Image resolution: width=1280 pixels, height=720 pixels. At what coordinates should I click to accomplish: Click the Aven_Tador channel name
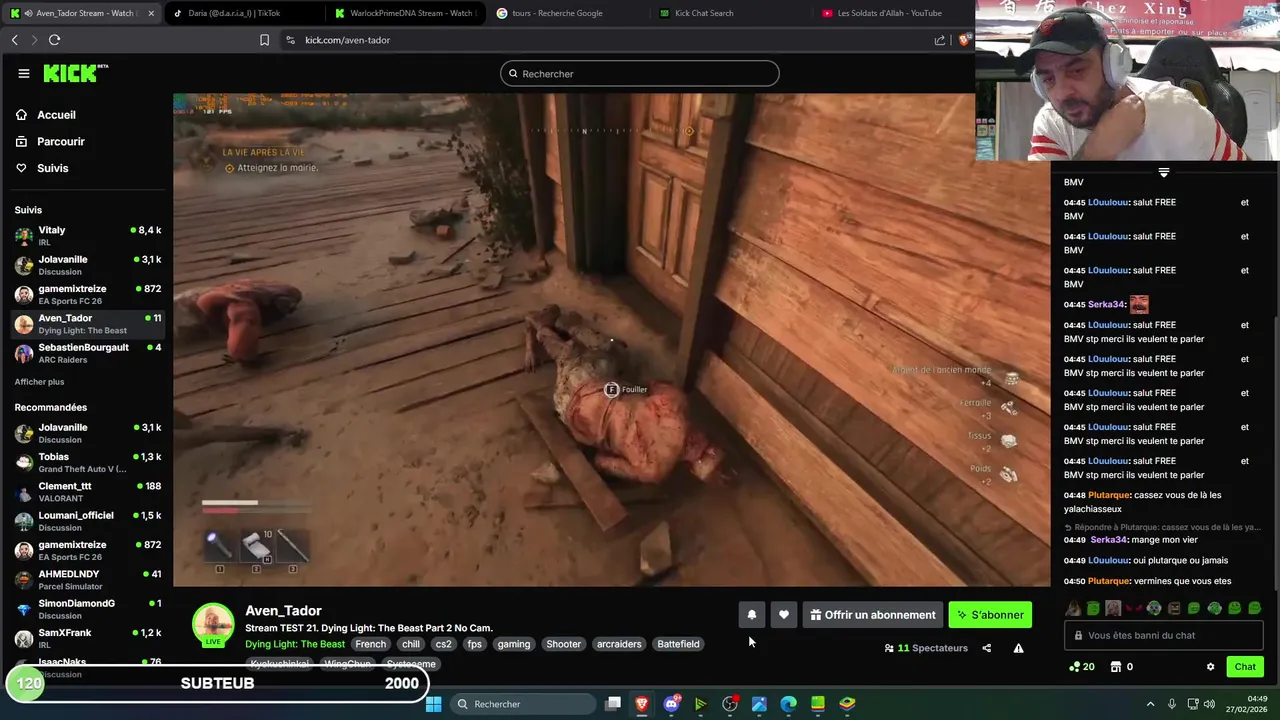coord(283,611)
